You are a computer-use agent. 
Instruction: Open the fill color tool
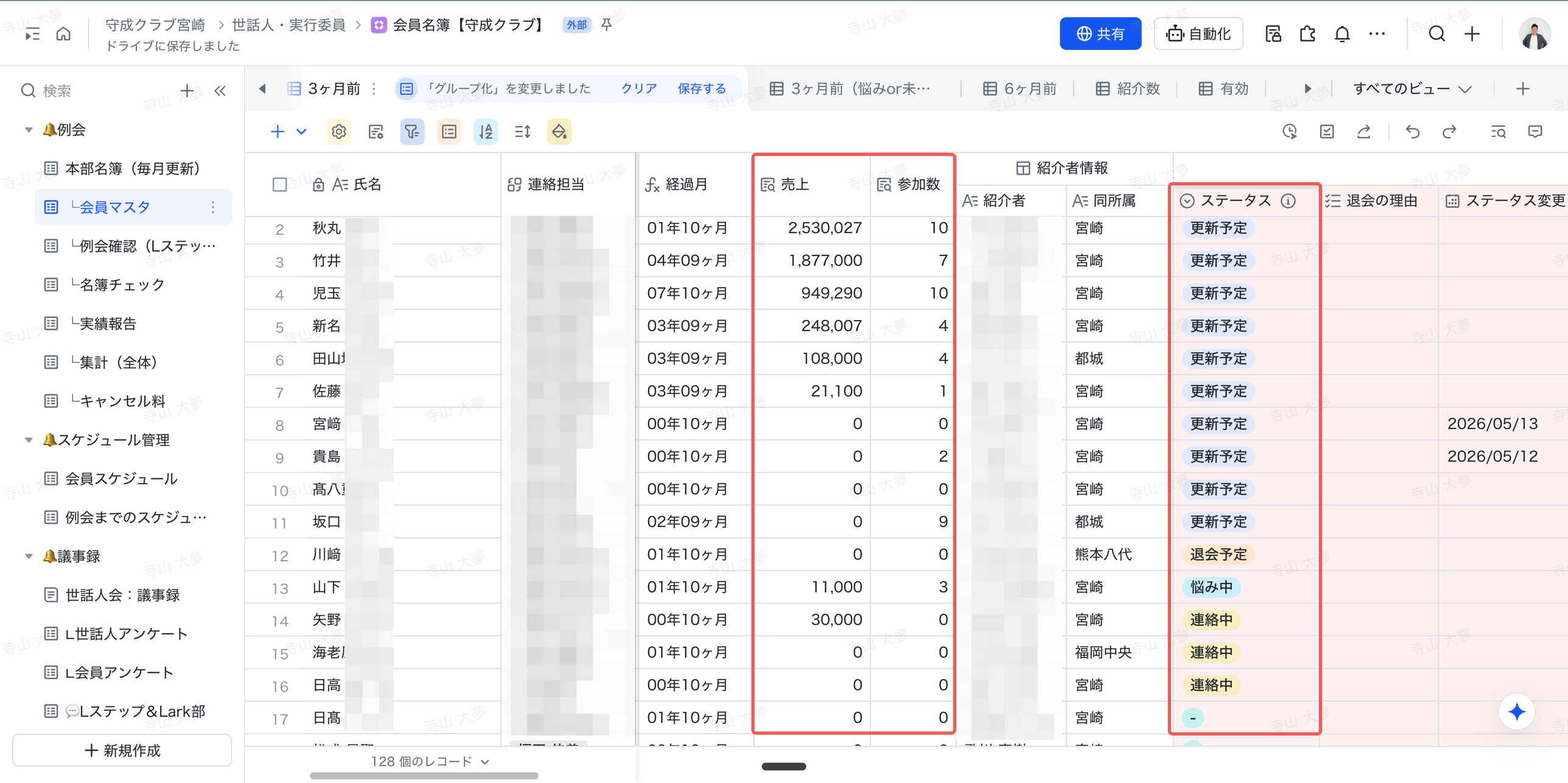[x=559, y=131]
